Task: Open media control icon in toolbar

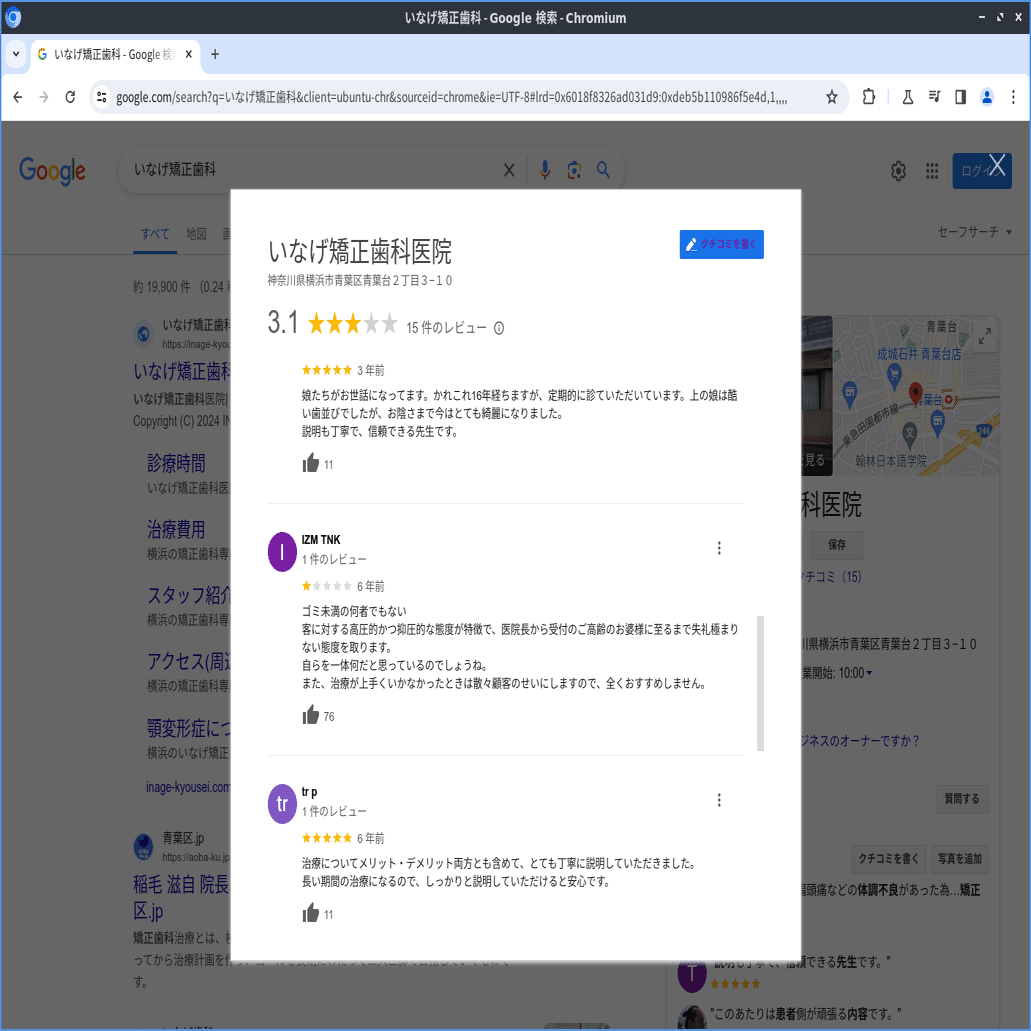Action: tap(934, 97)
